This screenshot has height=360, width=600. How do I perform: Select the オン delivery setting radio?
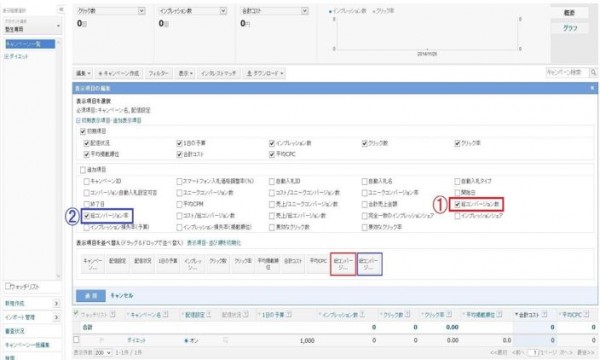pyautogui.click(x=186, y=340)
